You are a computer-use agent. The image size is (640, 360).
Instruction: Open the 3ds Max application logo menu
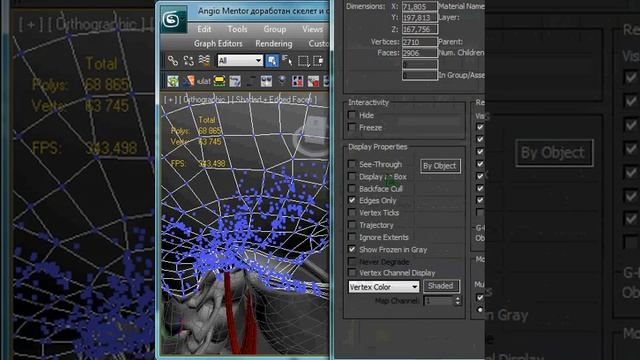coord(173,19)
